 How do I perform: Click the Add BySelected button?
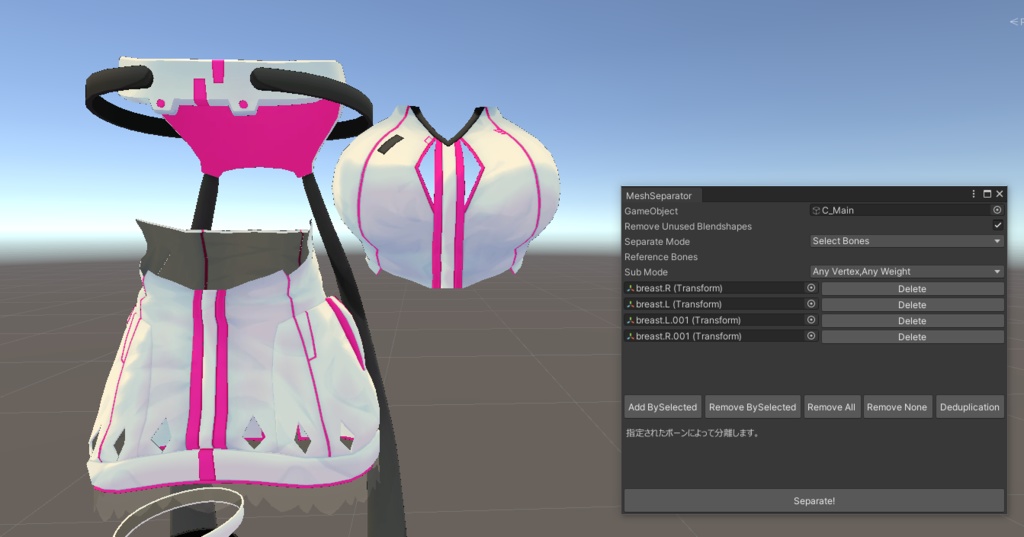tap(662, 407)
